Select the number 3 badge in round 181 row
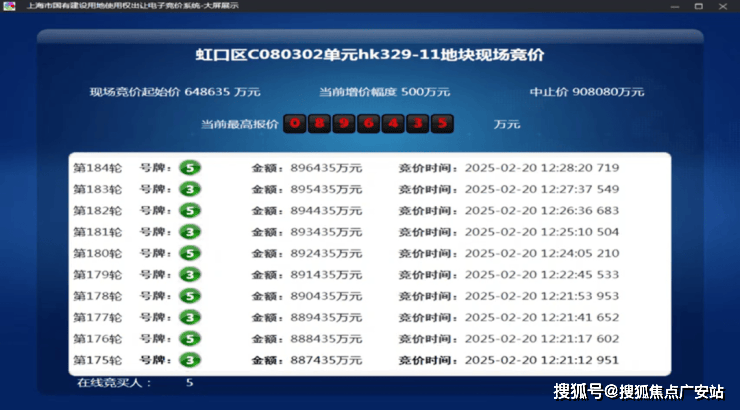Screen dimensions: 740x410 (x=190, y=232)
